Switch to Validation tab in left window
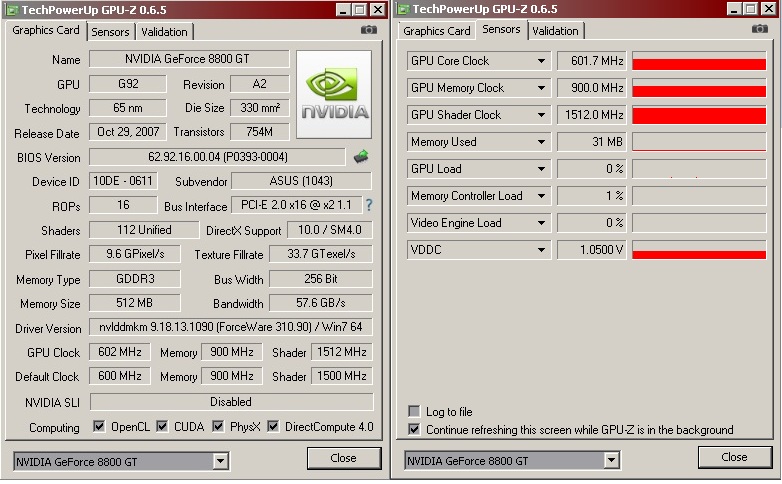782x484 pixels. (164, 32)
